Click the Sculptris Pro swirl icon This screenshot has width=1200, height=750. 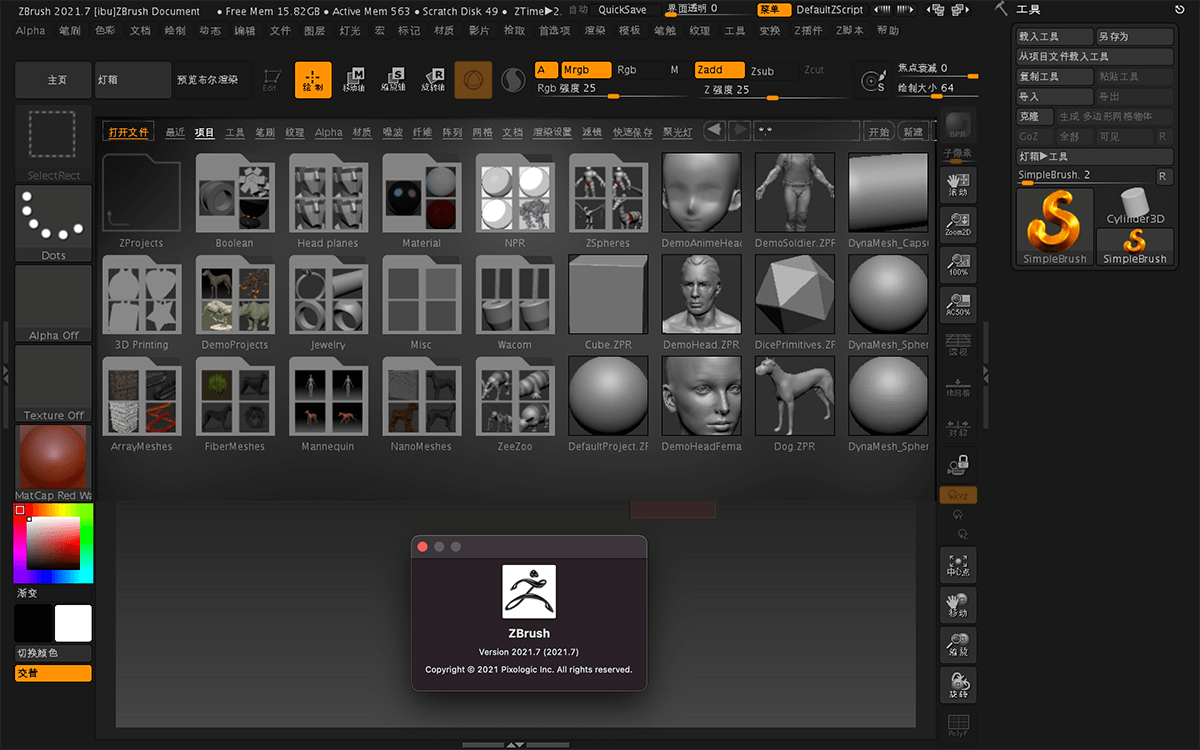(x=512, y=80)
